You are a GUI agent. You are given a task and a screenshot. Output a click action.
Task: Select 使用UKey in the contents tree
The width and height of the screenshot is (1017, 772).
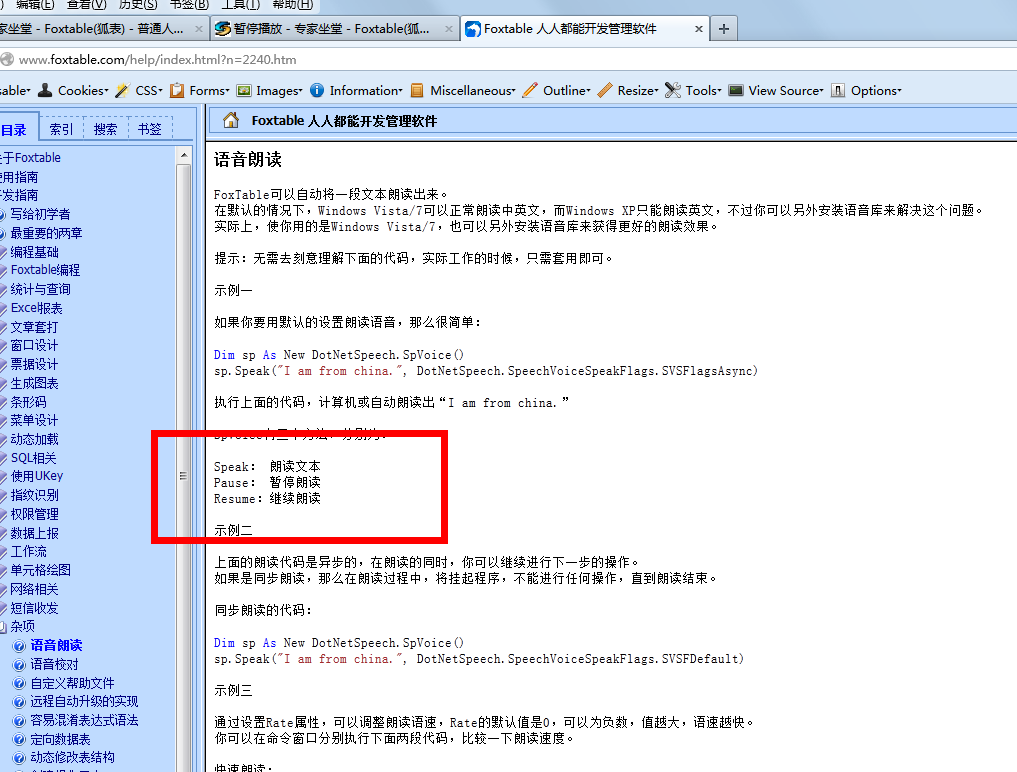coord(37,476)
